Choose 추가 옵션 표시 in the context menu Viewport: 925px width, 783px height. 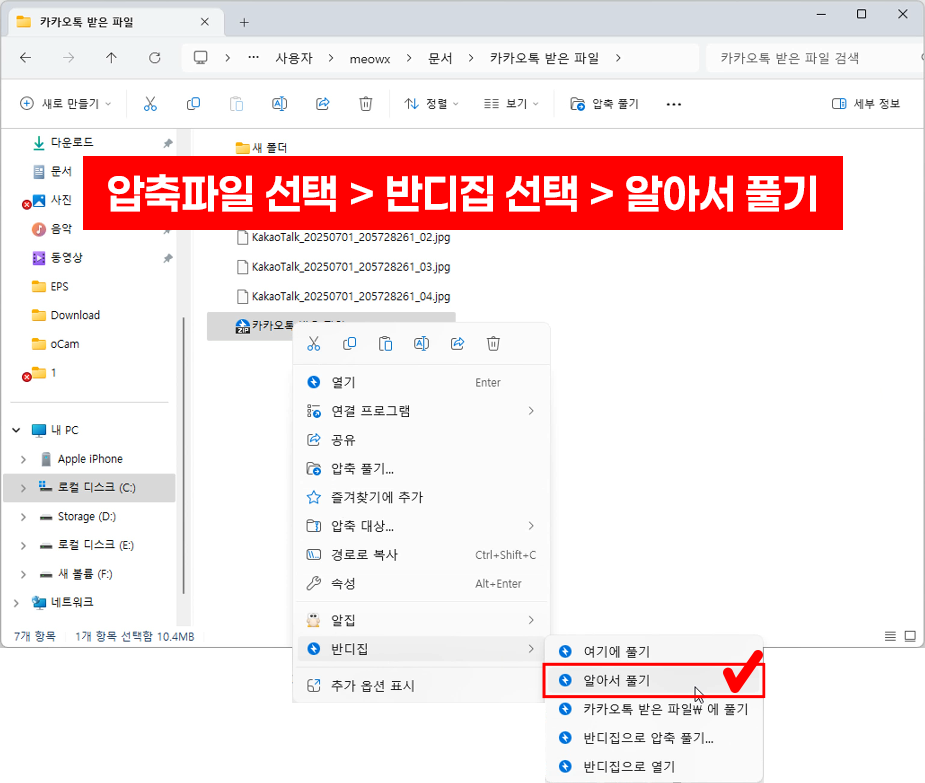tap(421, 686)
